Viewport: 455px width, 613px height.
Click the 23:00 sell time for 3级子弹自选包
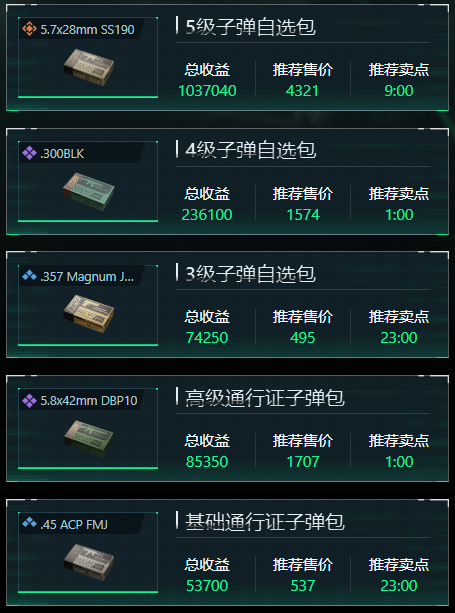click(x=399, y=338)
